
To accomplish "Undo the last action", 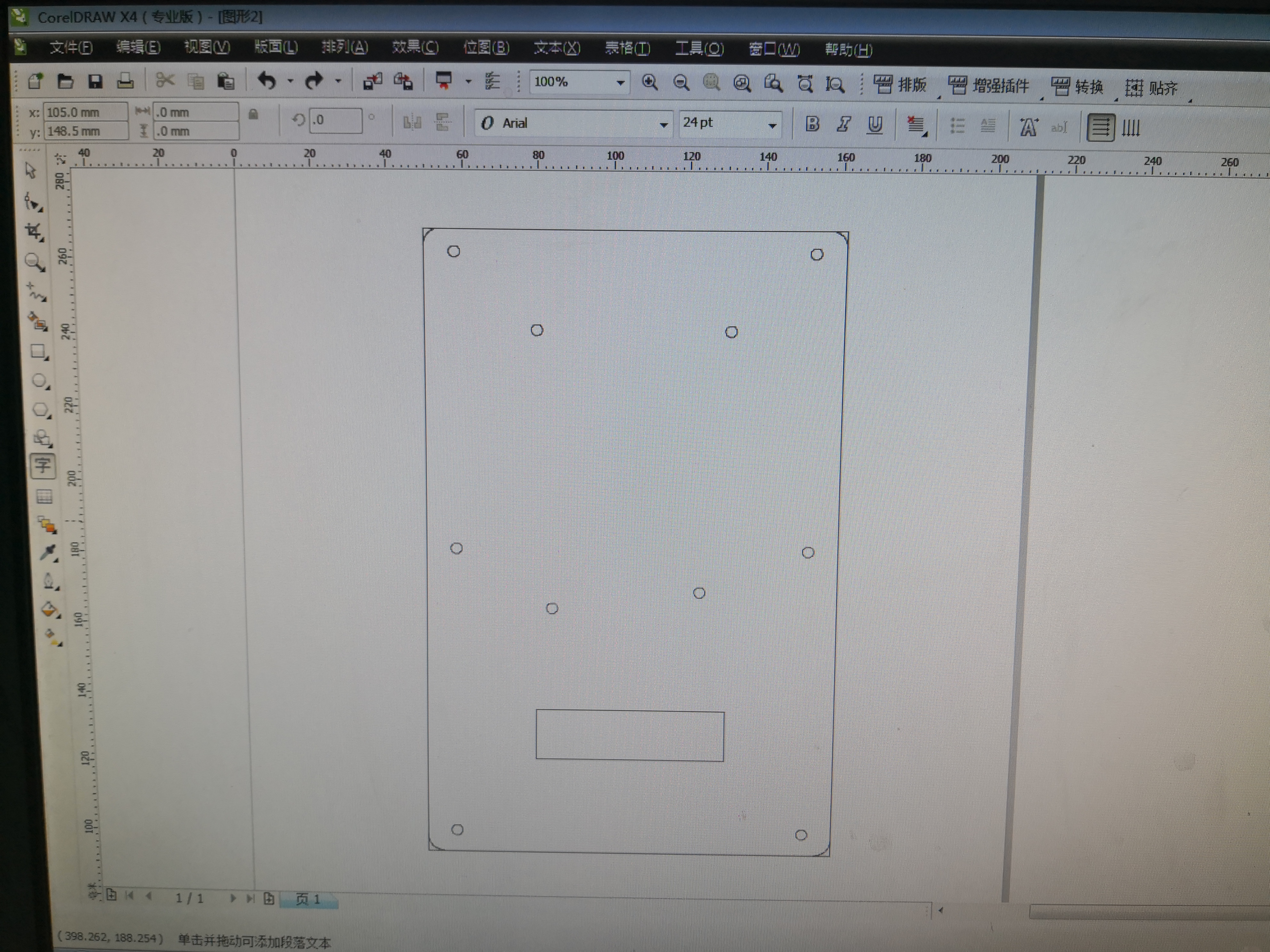I will pos(267,81).
